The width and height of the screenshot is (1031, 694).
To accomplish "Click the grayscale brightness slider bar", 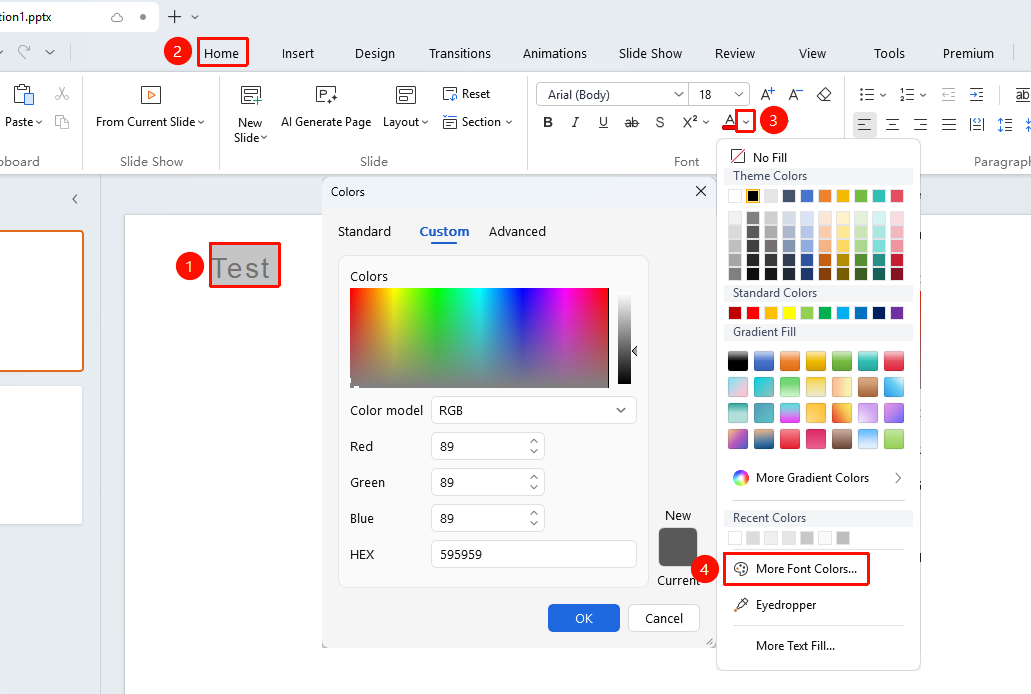I will tap(624, 337).
